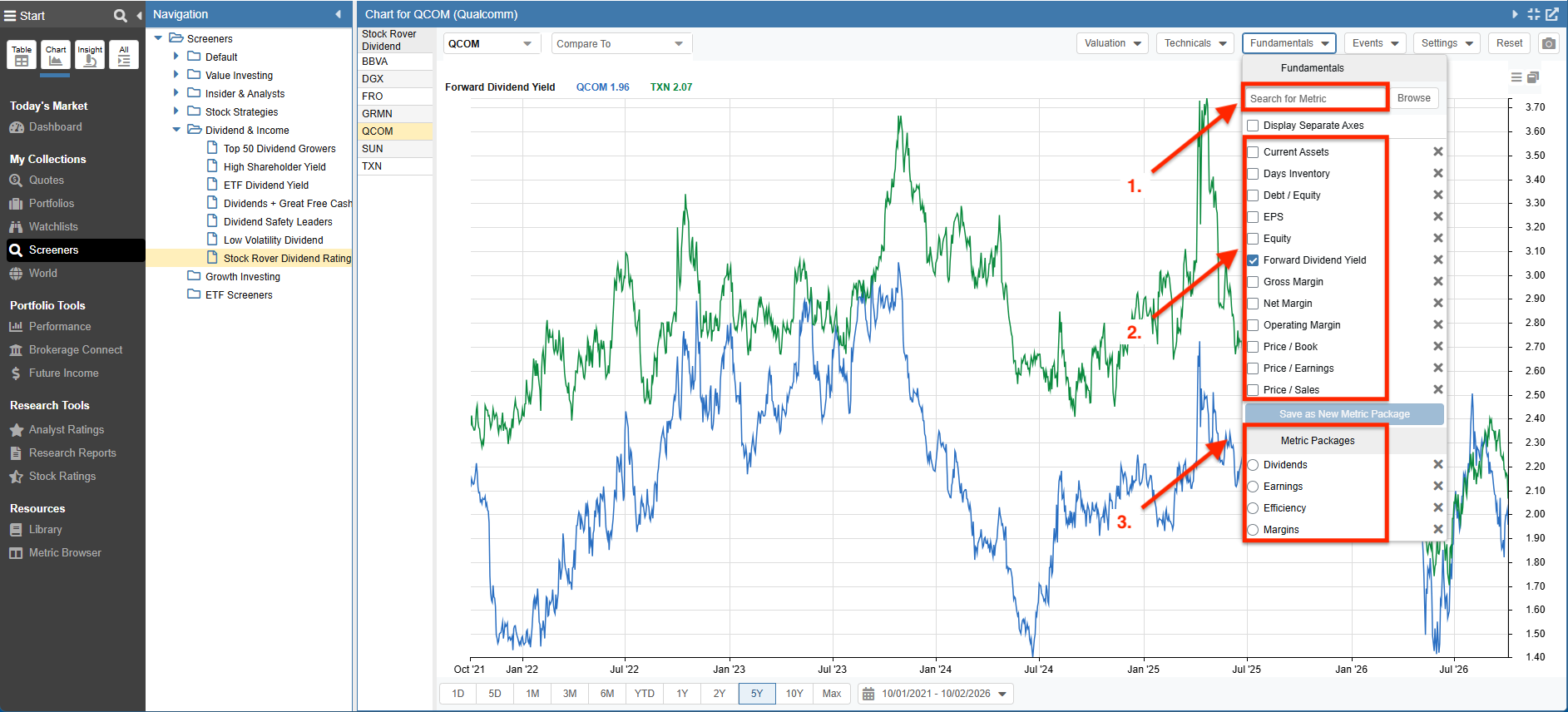The image size is (1568, 712).
Task: Uncheck Forward Dividend Yield metric
Action: point(1253,260)
